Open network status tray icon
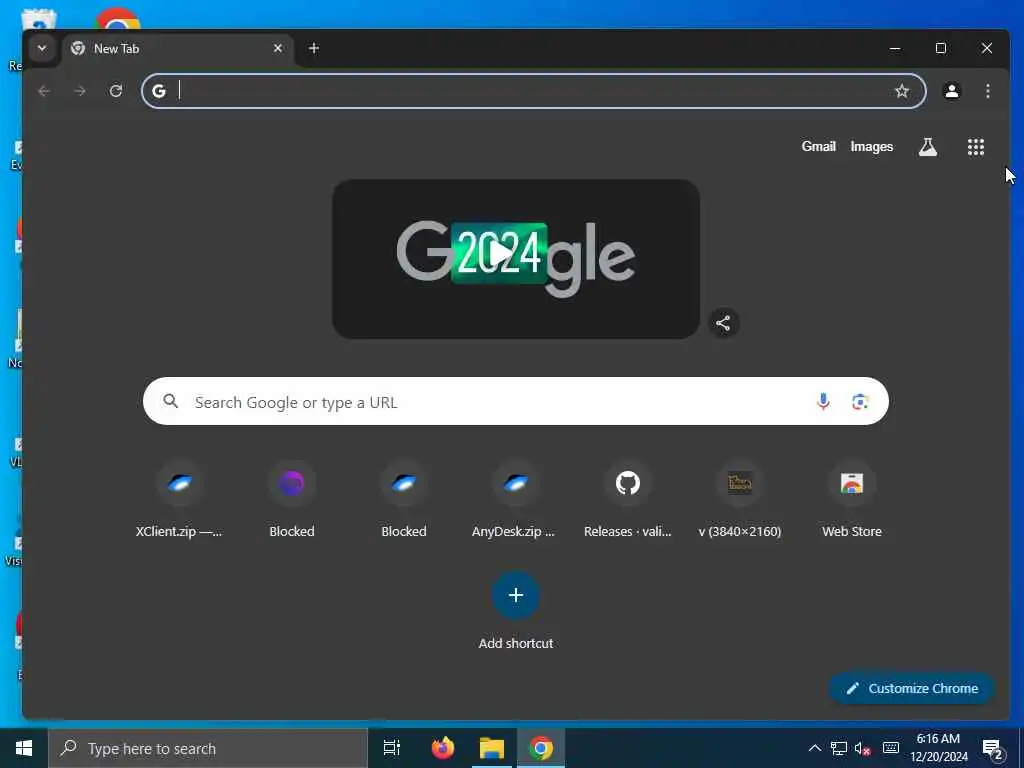The width and height of the screenshot is (1024, 768). point(839,748)
